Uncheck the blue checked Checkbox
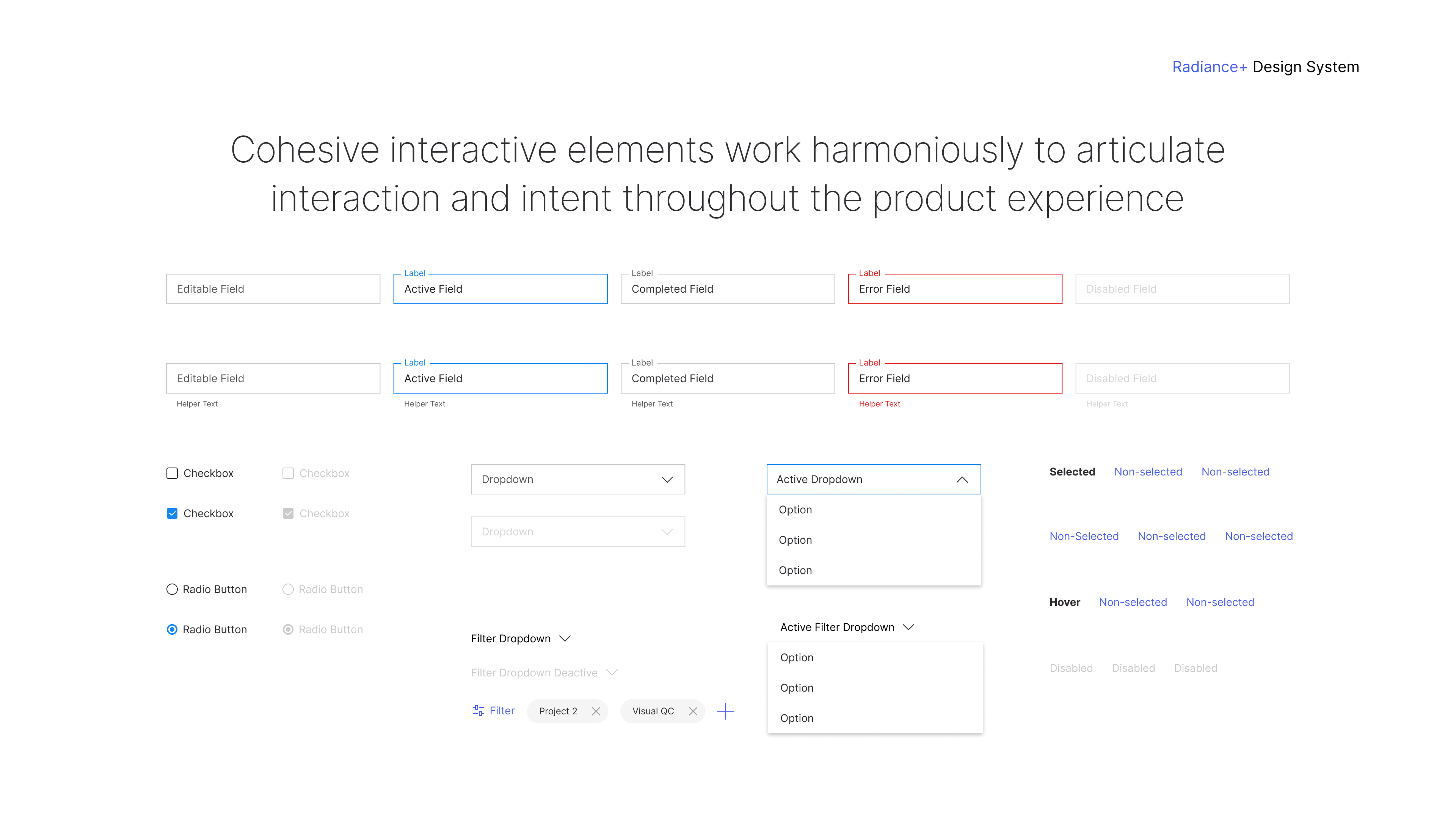This screenshot has height=819, width=1456. click(x=172, y=513)
